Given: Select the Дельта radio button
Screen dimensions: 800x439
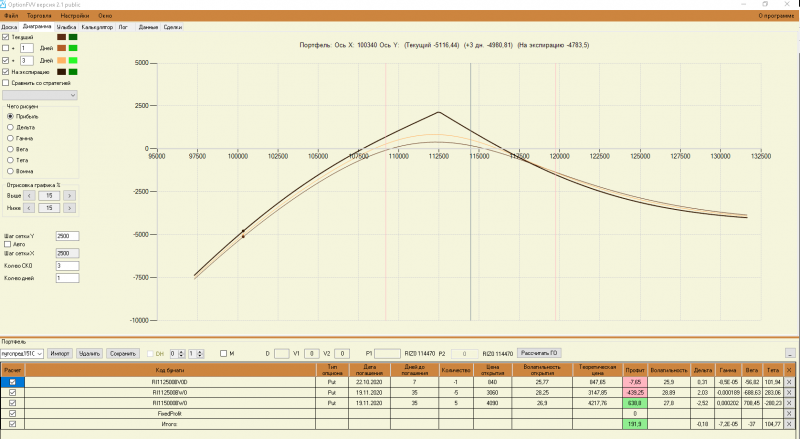Looking at the screenshot, I should (10, 127).
